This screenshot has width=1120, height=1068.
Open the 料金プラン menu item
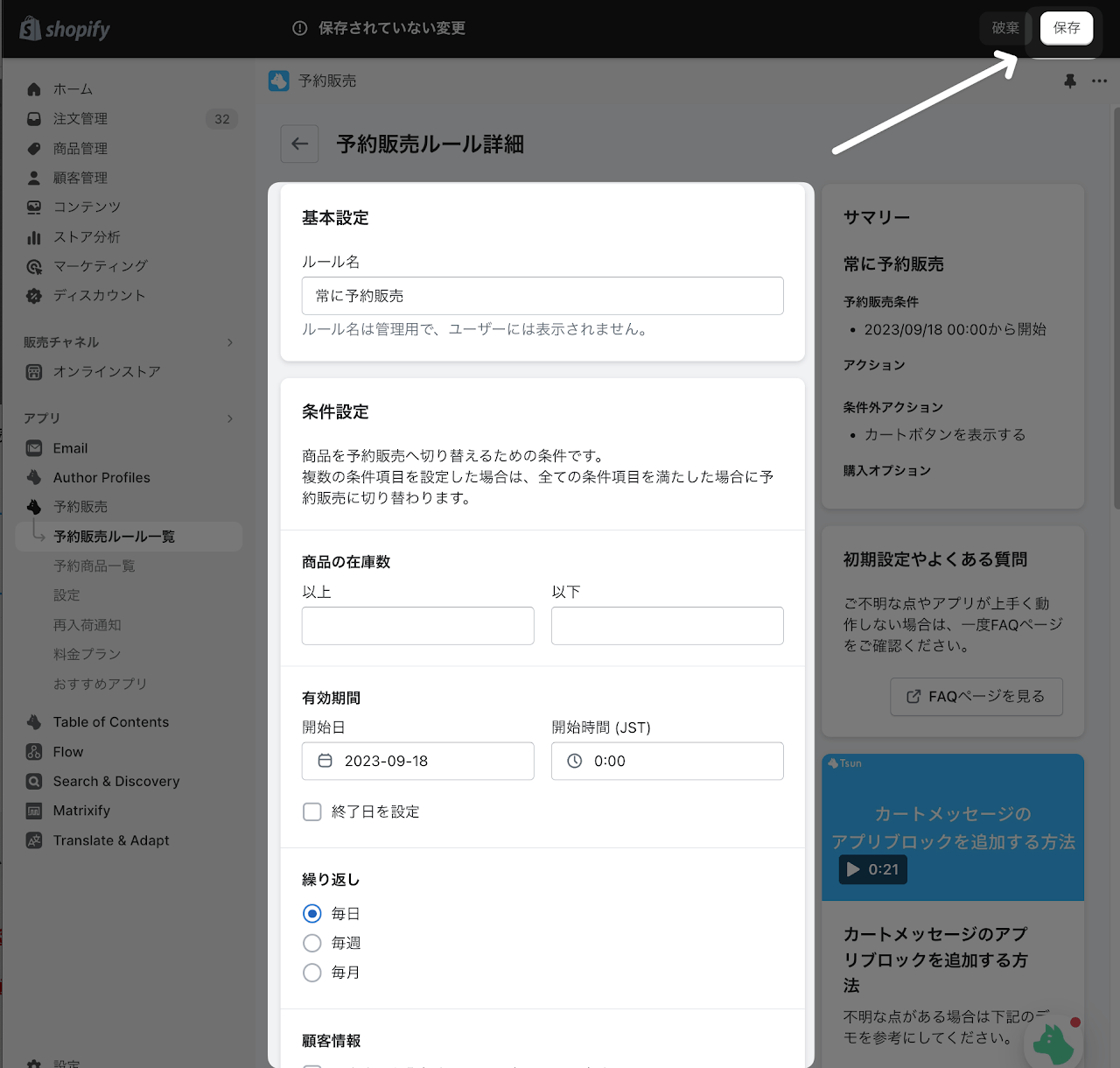[x=87, y=654]
